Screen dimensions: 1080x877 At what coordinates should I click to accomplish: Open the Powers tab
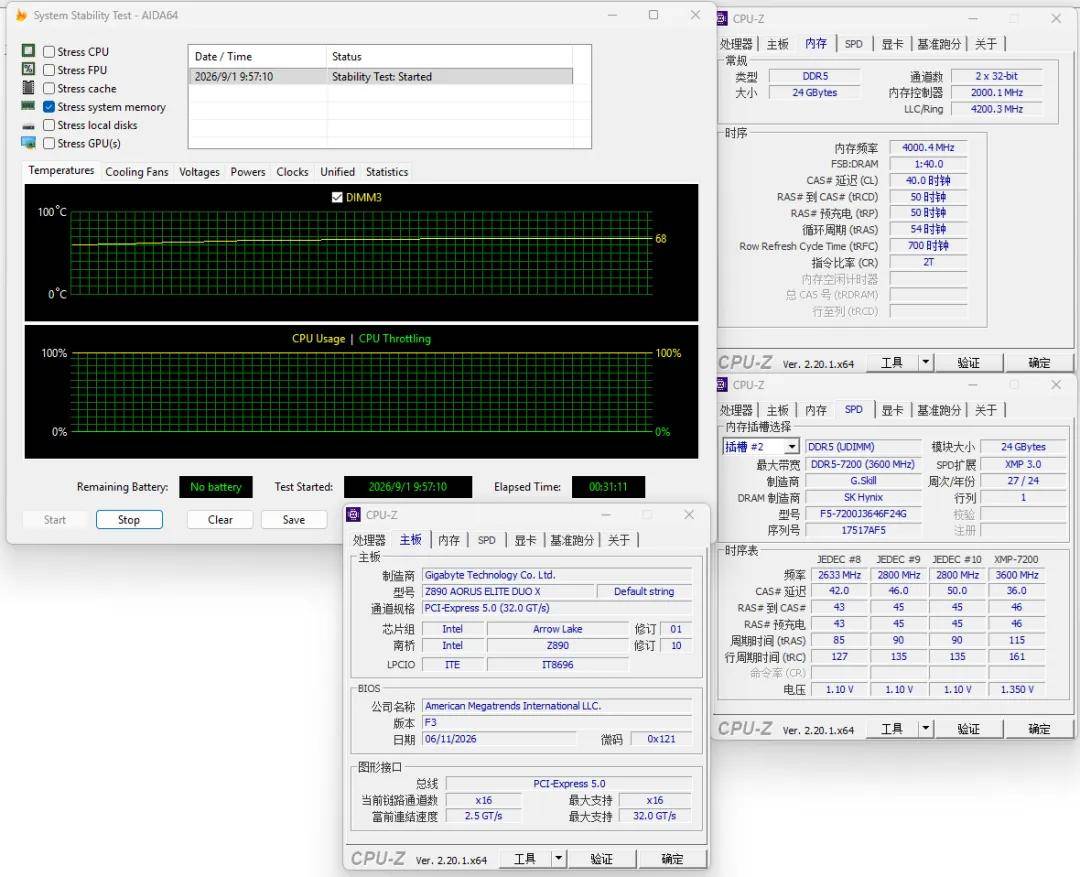[248, 172]
